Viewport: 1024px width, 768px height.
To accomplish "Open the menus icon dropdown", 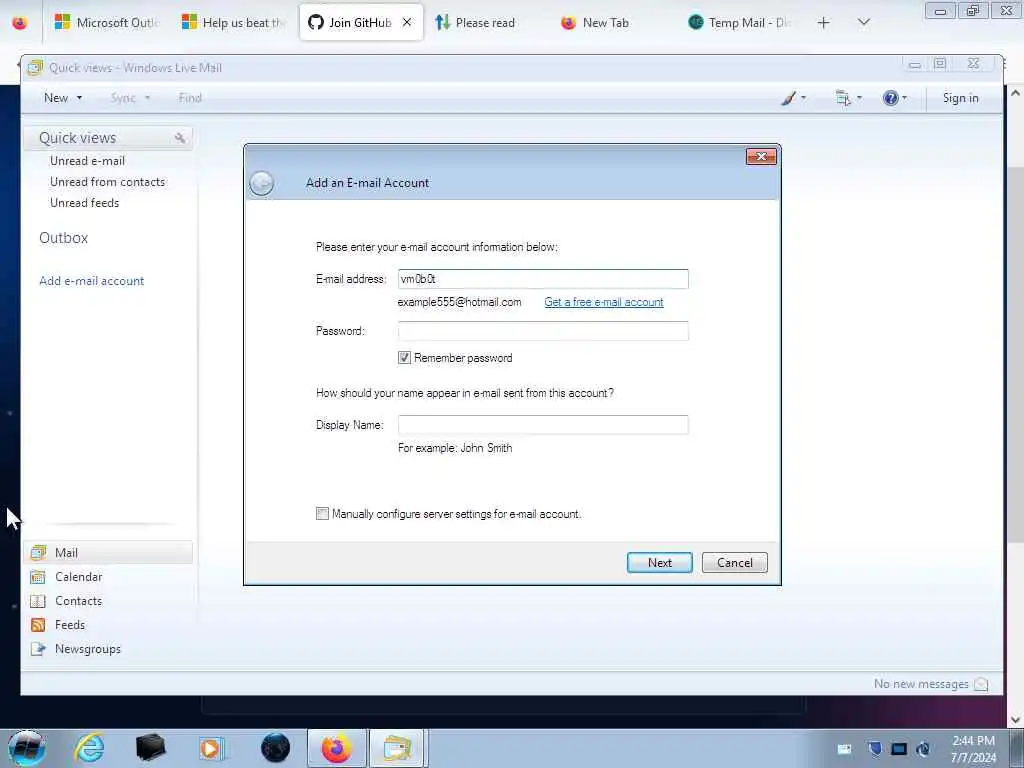I will pos(848,98).
